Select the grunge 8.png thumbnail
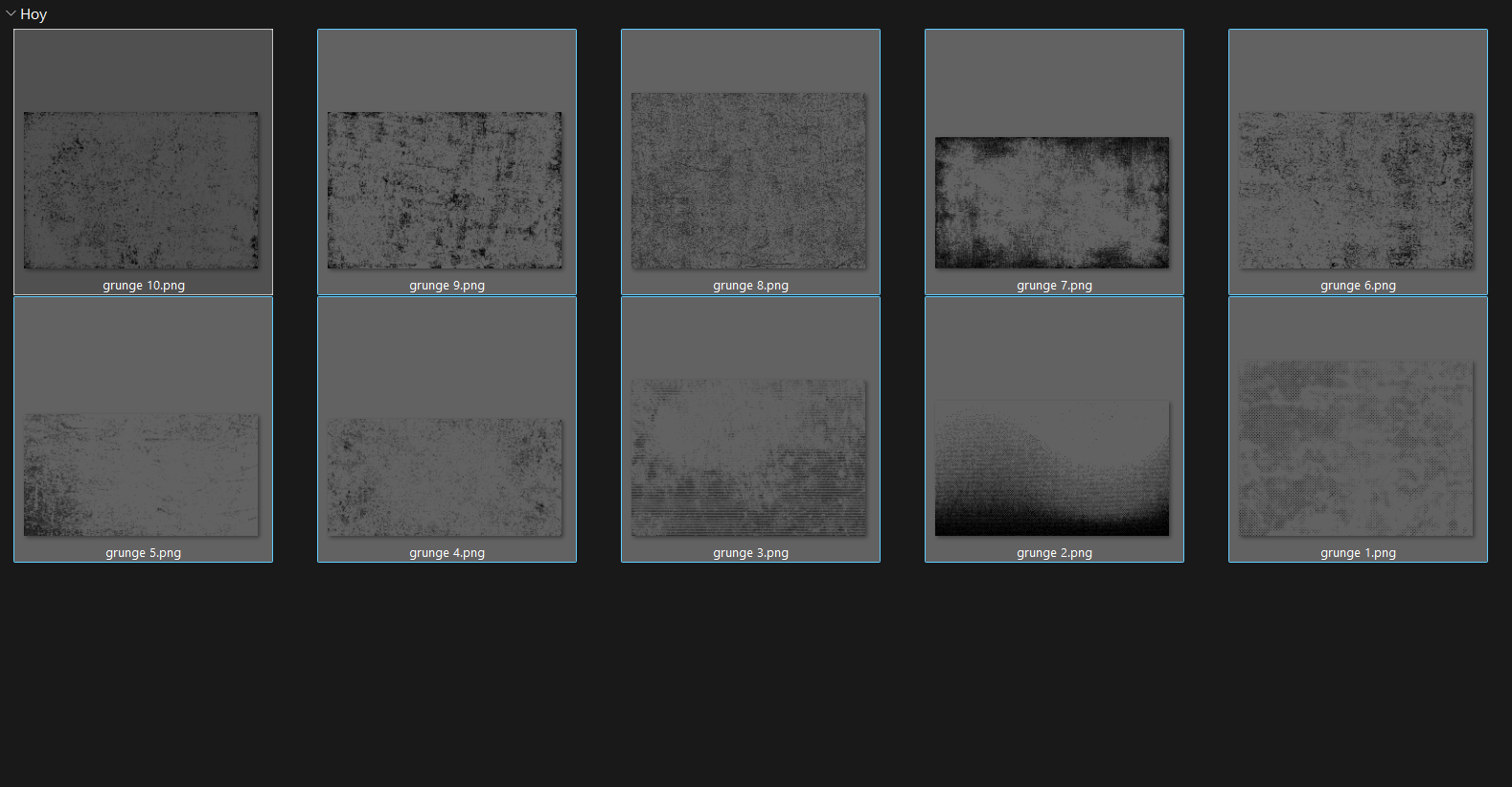Screen dimensions: 1512x787 [x=748, y=180]
